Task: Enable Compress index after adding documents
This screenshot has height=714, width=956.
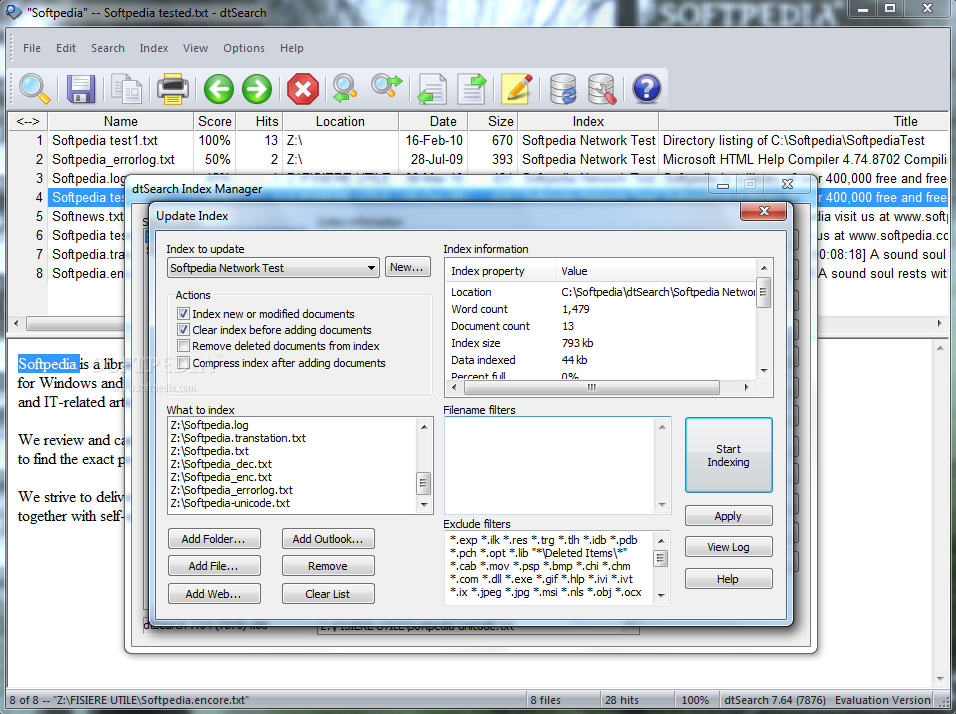Action: 183,363
